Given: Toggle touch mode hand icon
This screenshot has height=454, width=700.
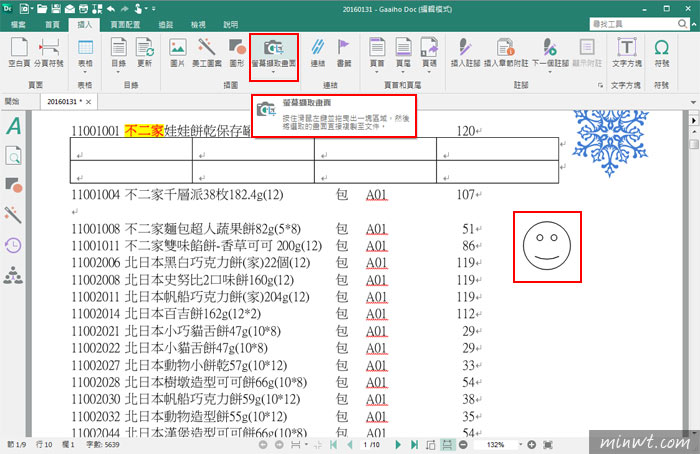Looking at the screenshot, I should (138, 8).
